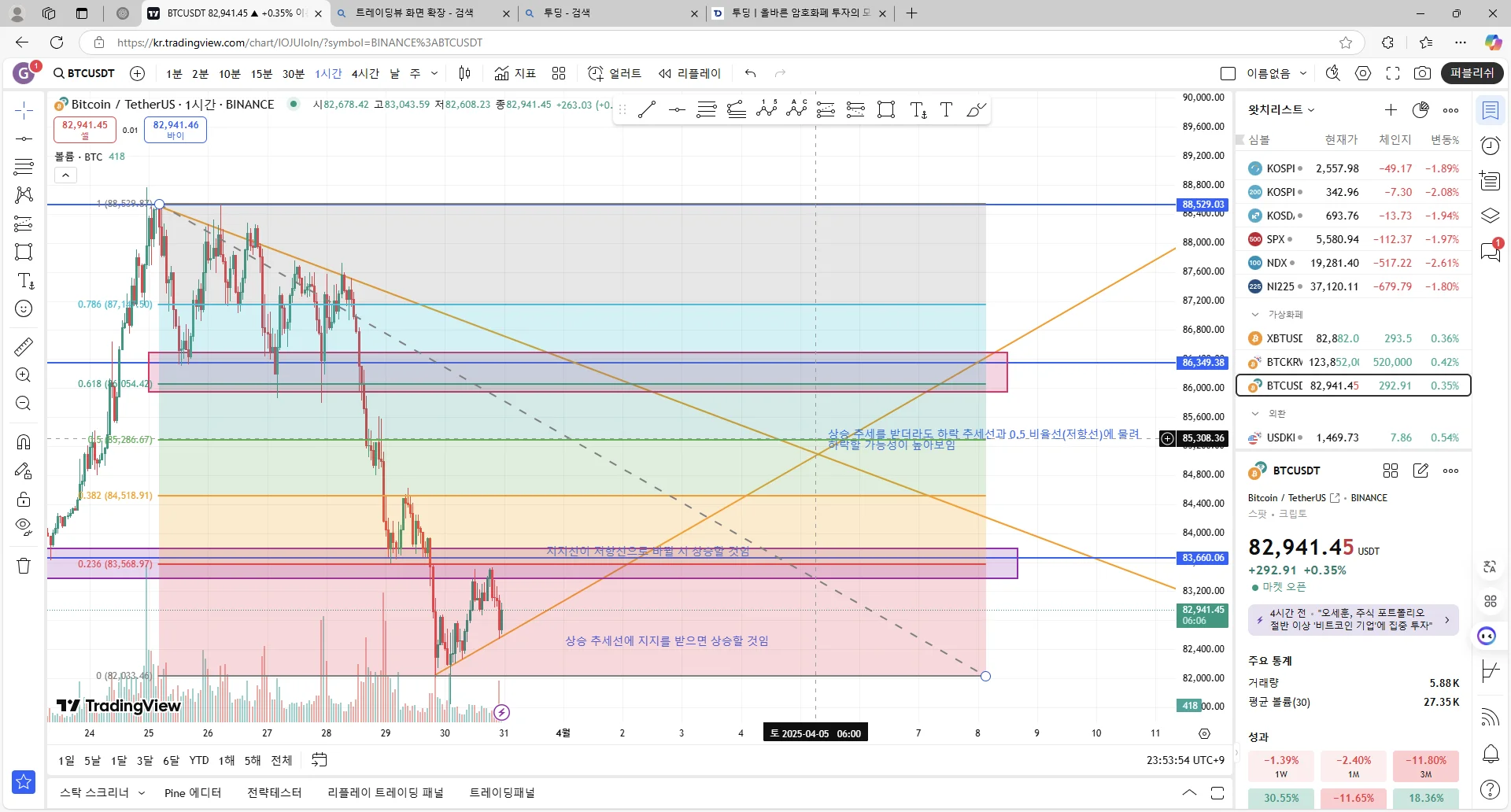Select the ruler measure tool
1511x812 pixels.
coord(24,346)
